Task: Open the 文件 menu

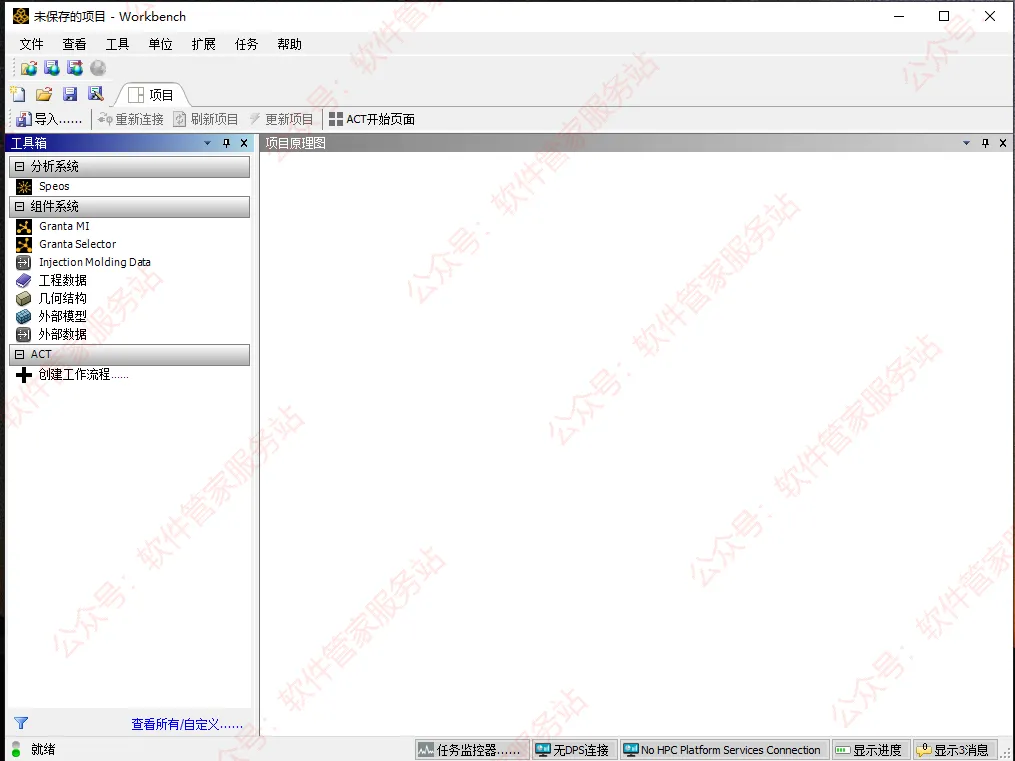Action: pos(31,44)
